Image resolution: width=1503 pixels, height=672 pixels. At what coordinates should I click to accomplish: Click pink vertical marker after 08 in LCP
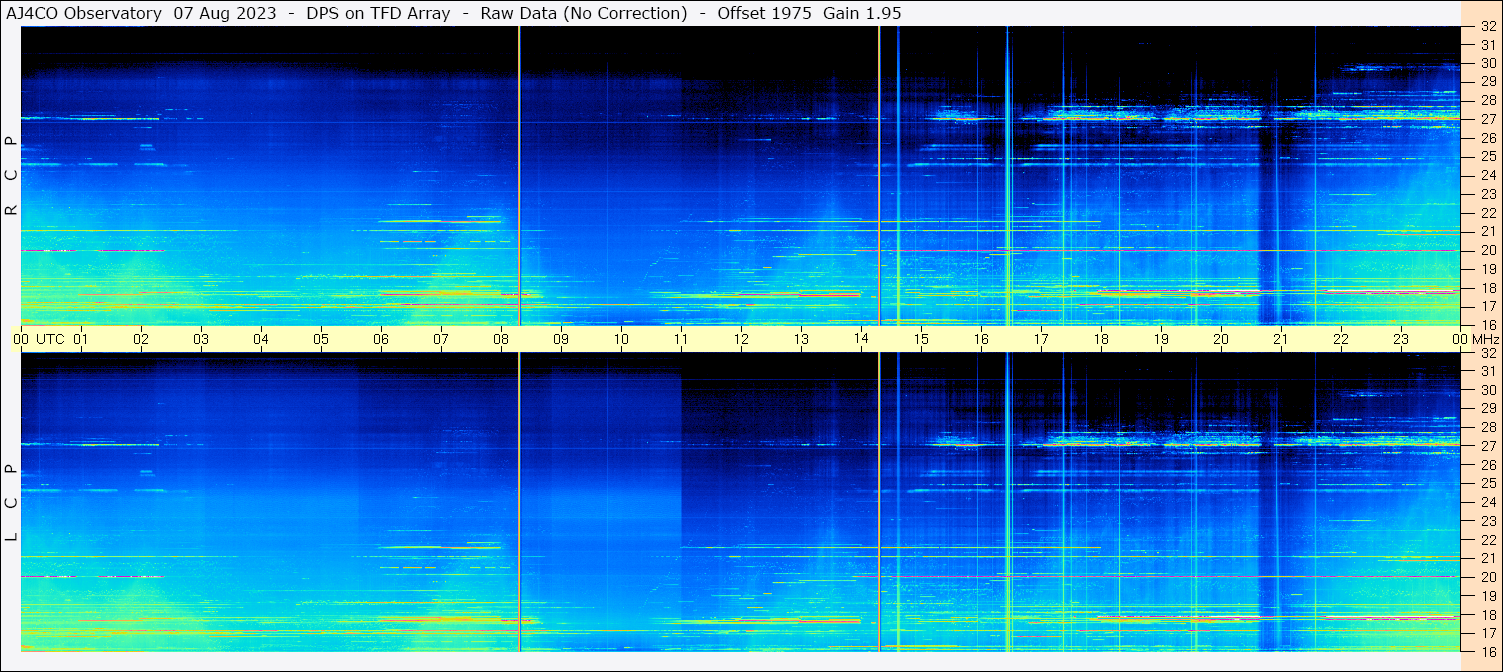tap(519, 502)
